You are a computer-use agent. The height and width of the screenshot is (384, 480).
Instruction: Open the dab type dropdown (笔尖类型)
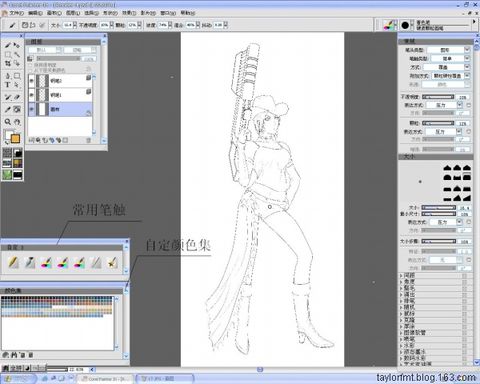(448, 50)
